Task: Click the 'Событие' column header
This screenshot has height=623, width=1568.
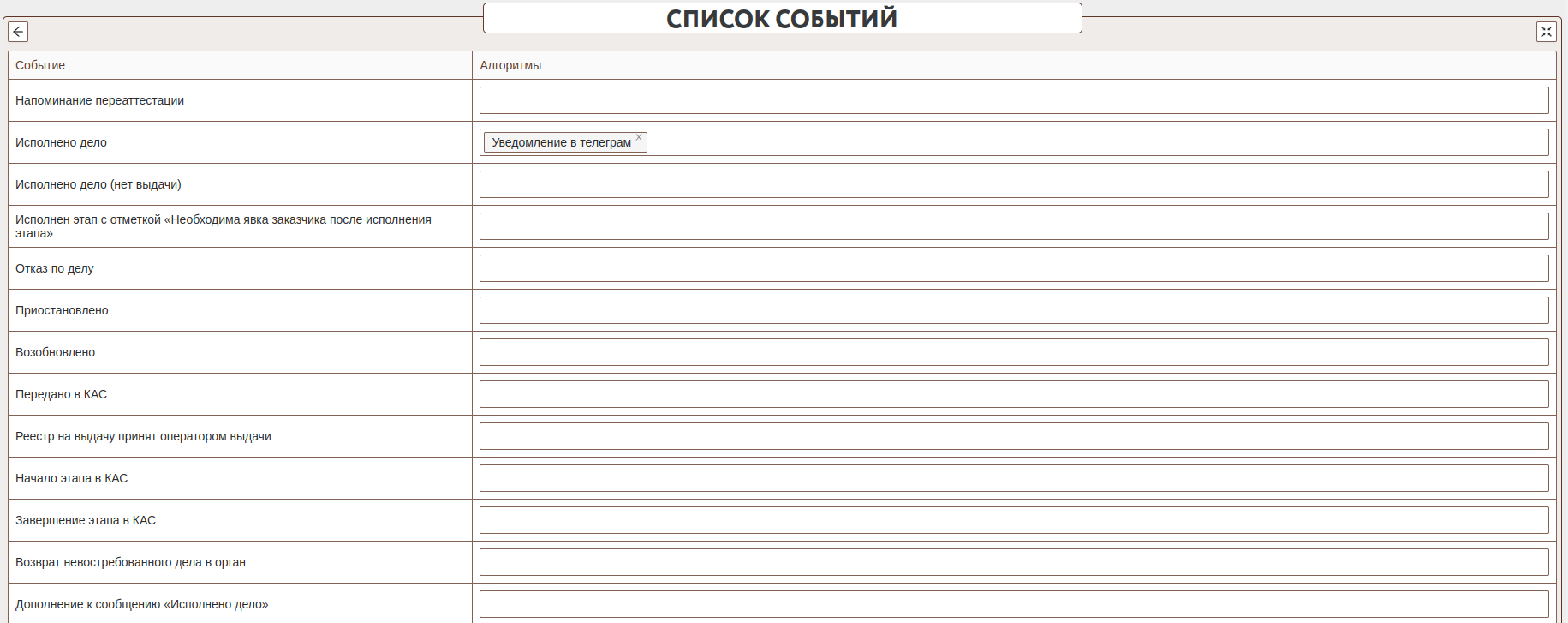Action: coord(40,65)
